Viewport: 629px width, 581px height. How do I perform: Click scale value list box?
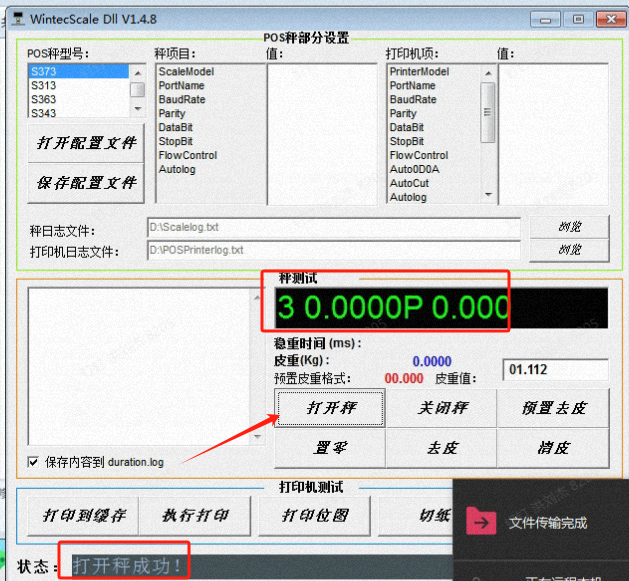[323, 134]
